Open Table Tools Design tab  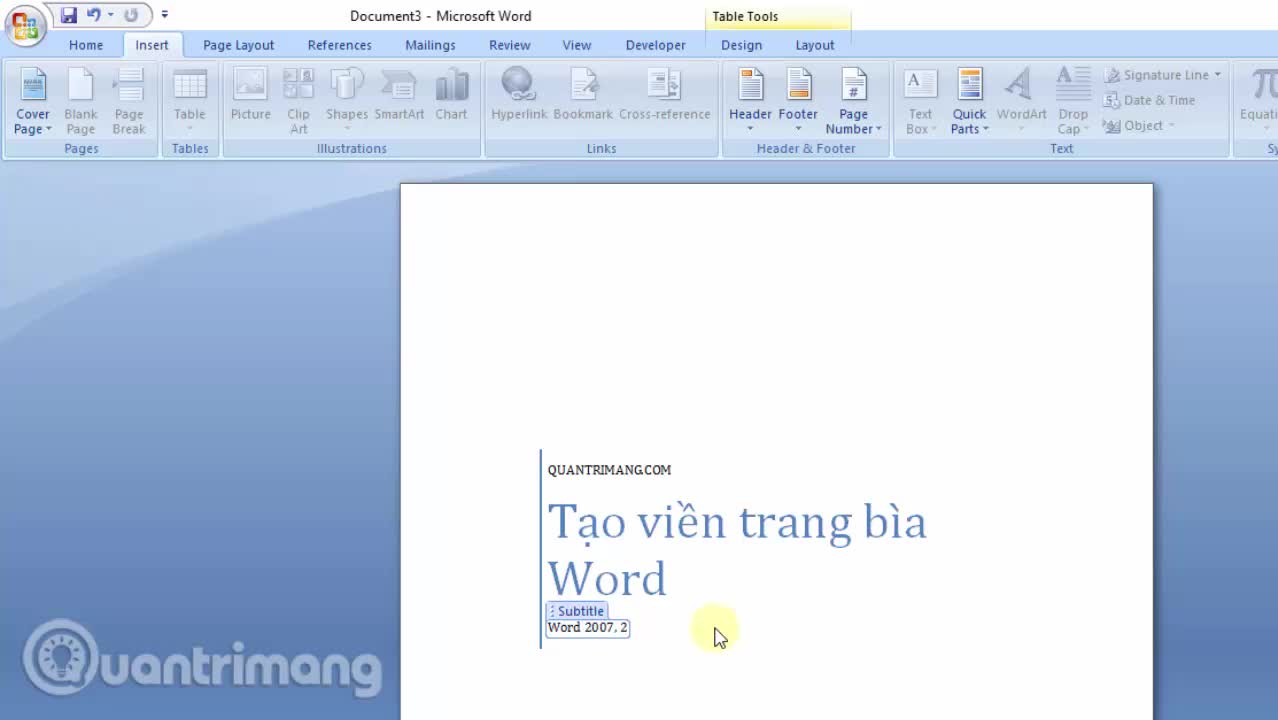(x=741, y=45)
